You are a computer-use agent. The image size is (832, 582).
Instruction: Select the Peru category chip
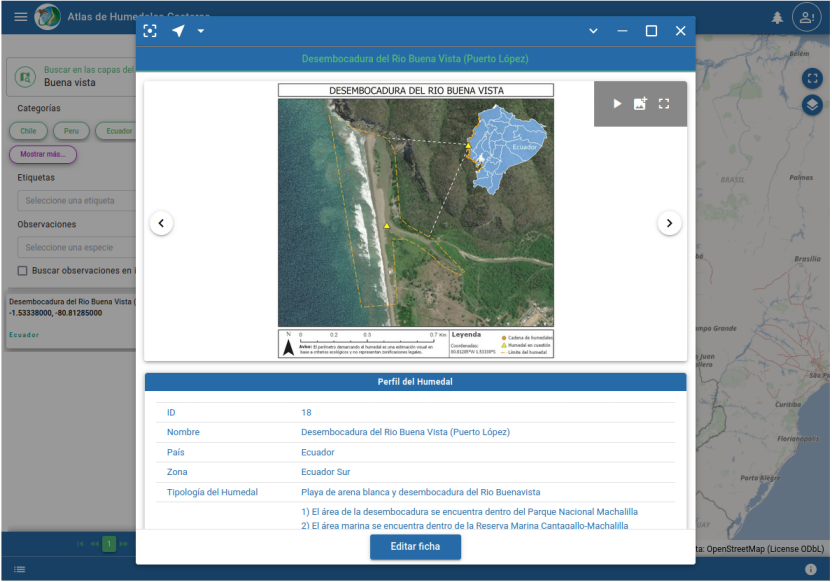tap(72, 131)
